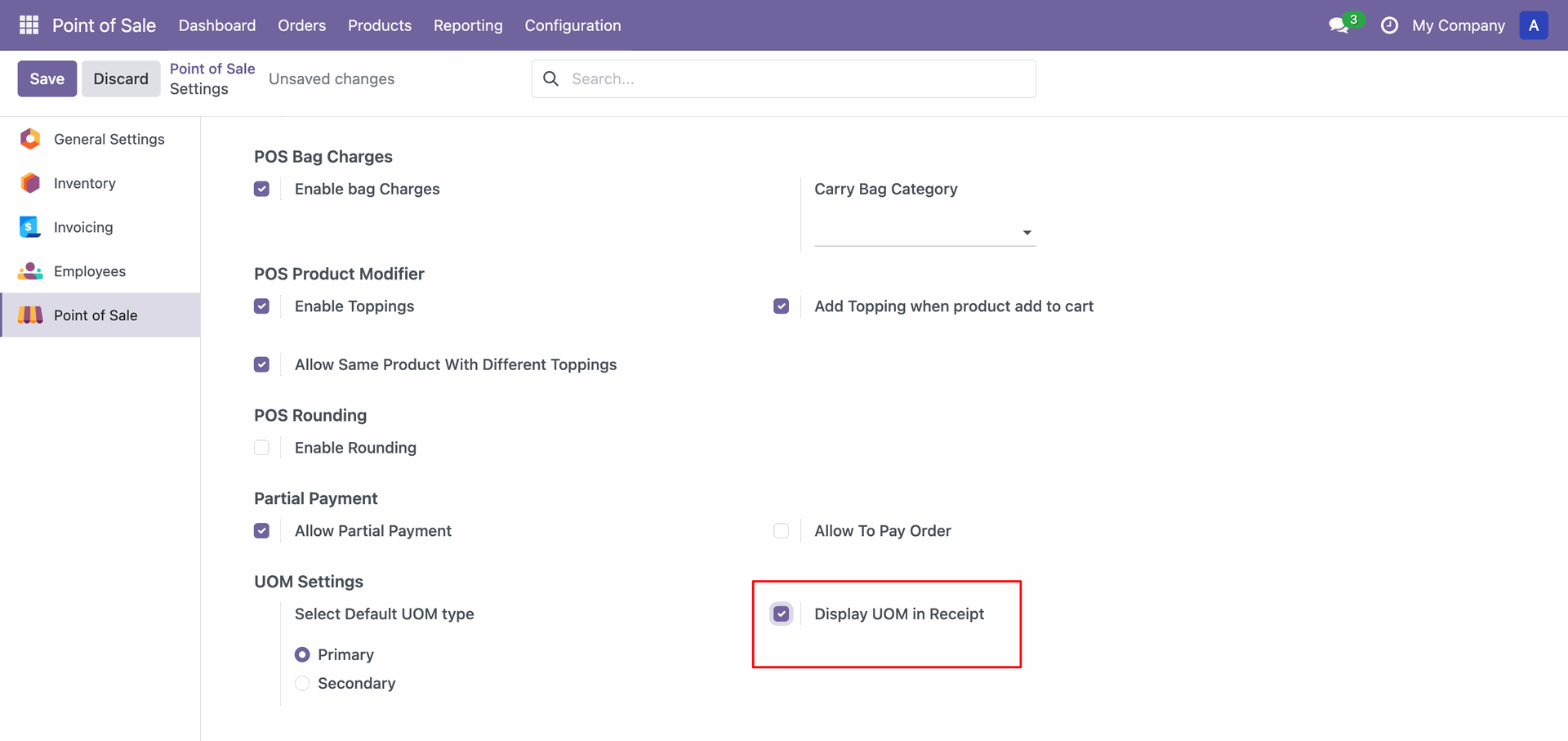Click the General Settings icon in sidebar
This screenshot has height=741, width=1568.
tap(30, 139)
